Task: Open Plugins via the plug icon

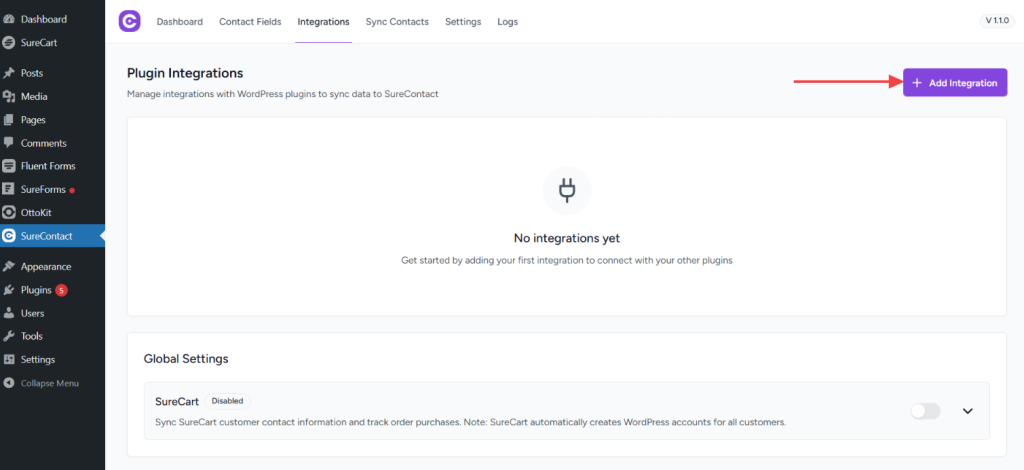Action: click(x=9, y=290)
